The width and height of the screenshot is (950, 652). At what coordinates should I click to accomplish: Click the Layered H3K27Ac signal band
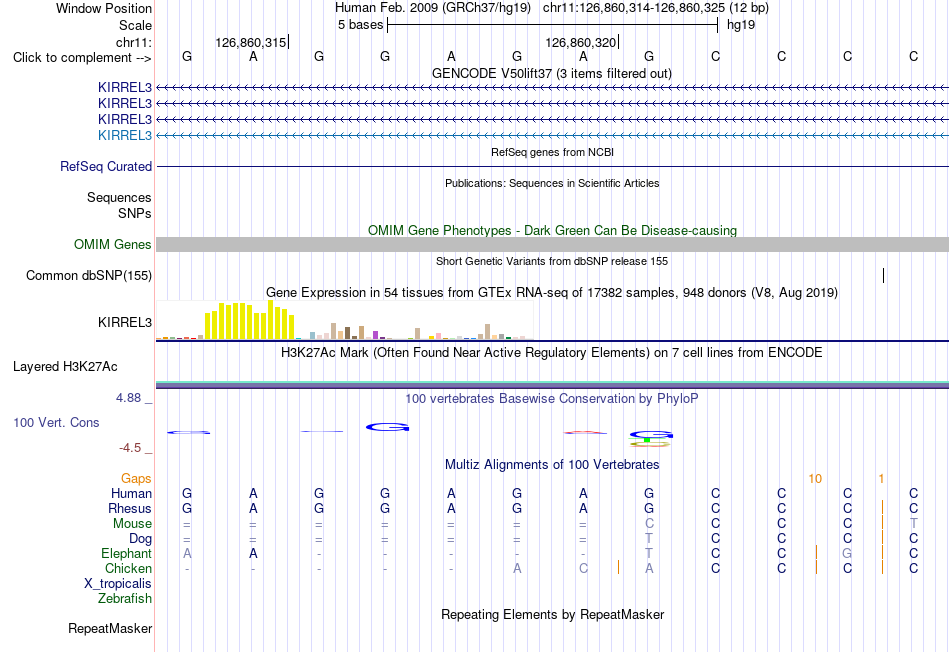[x=552, y=384]
